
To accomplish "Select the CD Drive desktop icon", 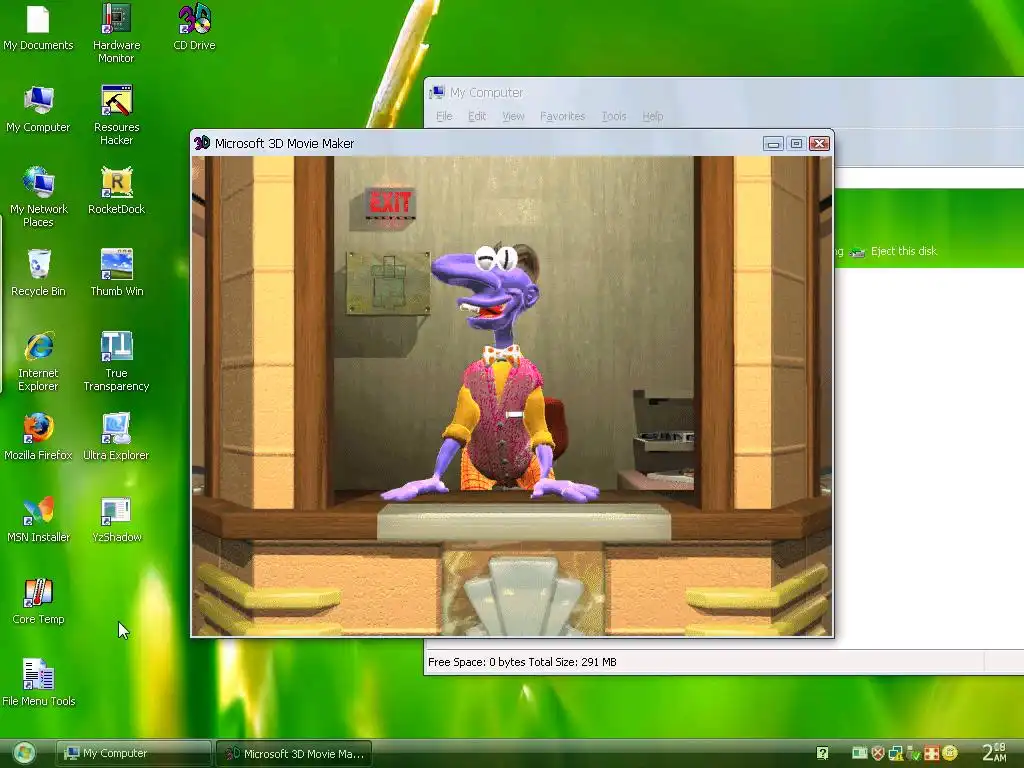I will [x=194, y=27].
